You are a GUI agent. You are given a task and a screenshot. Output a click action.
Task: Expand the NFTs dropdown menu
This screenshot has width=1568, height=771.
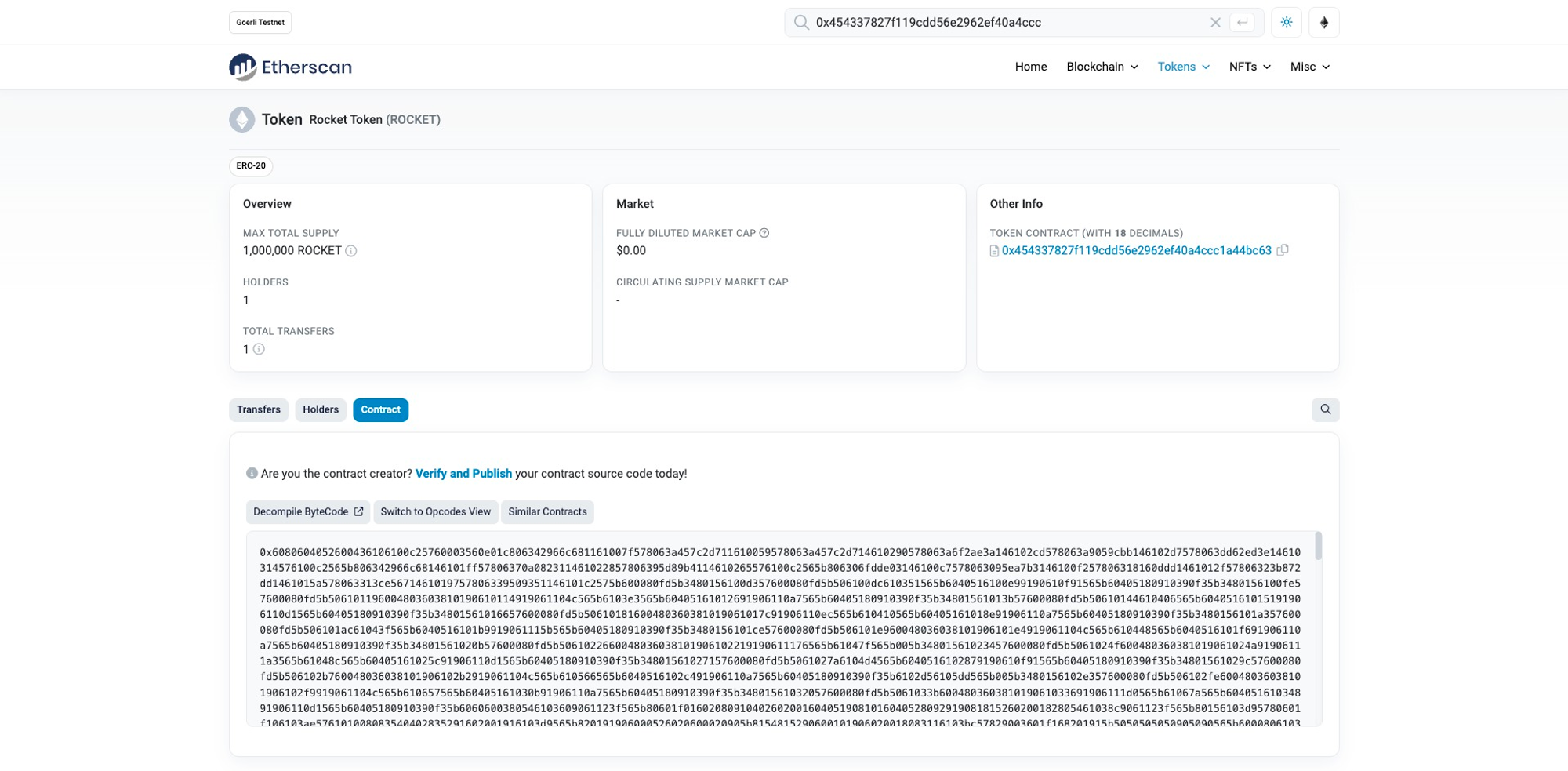pos(1249,67)
